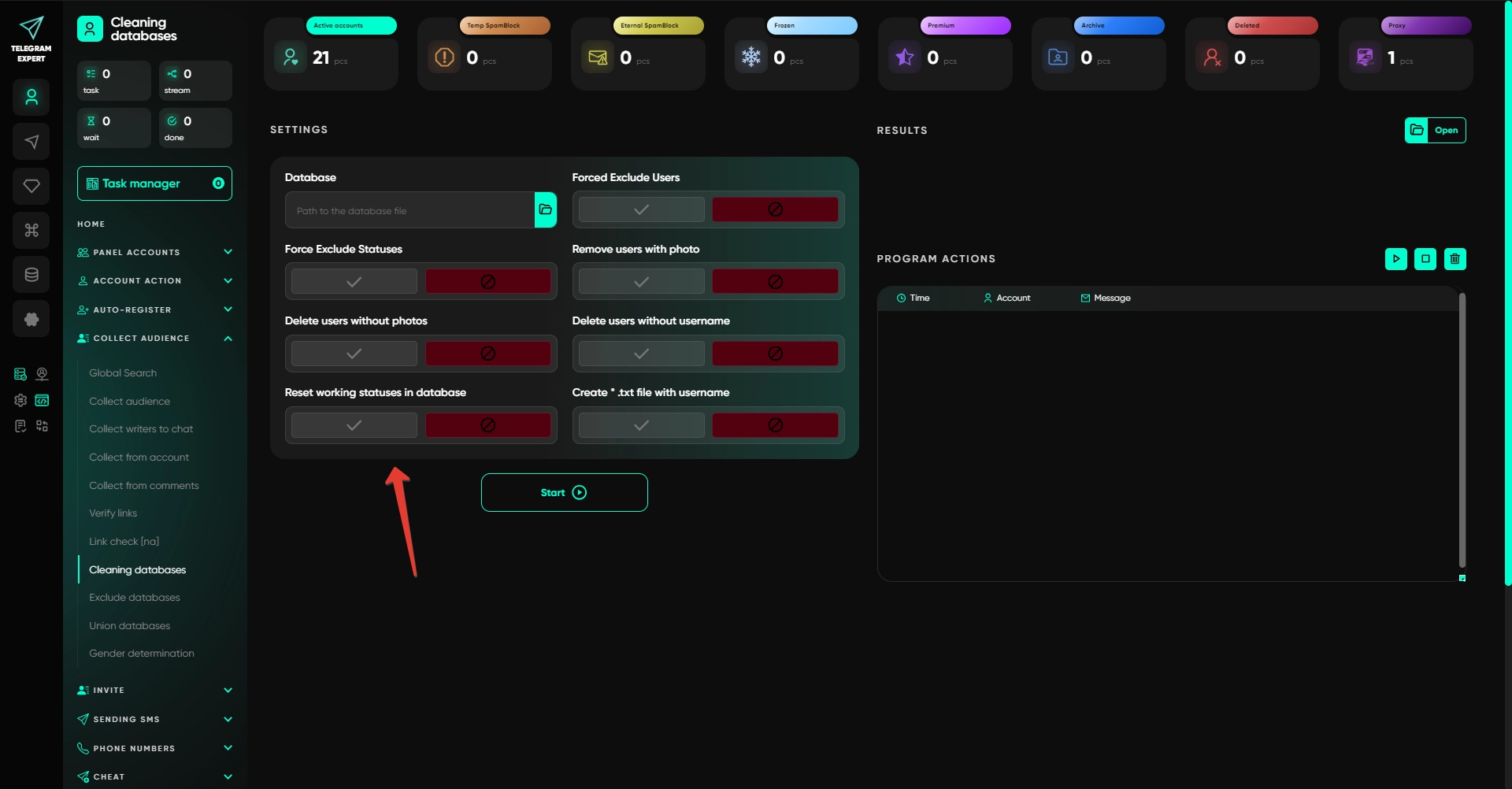Expand the Invite section
This screenshot has width=1512, height=789.
(155, 690)
